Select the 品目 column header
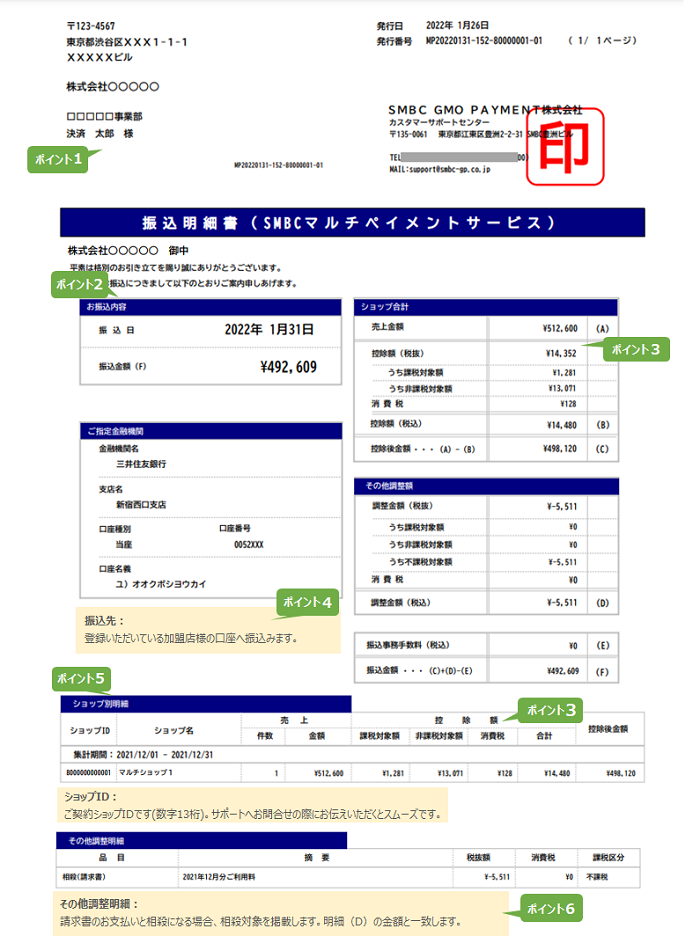The height and width of the screenshot is (936, 700). (112, 857)
